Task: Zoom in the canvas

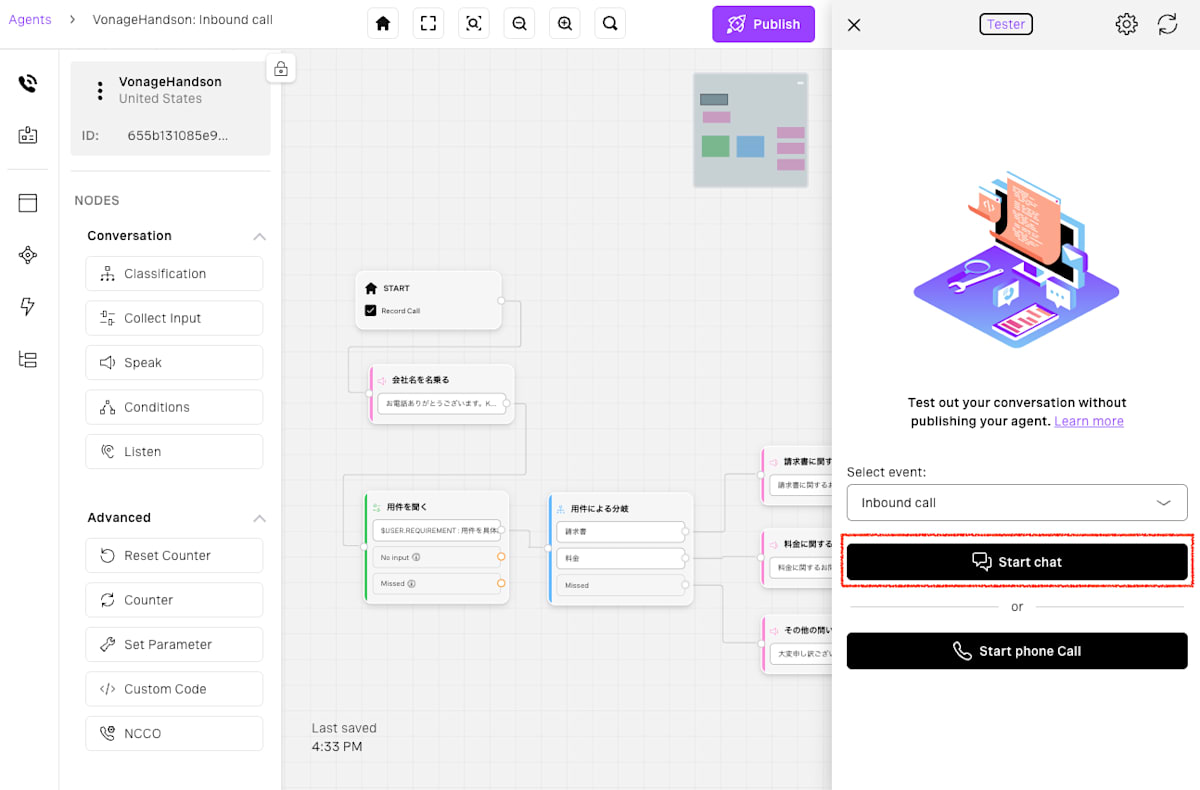Action: [565, 24]
